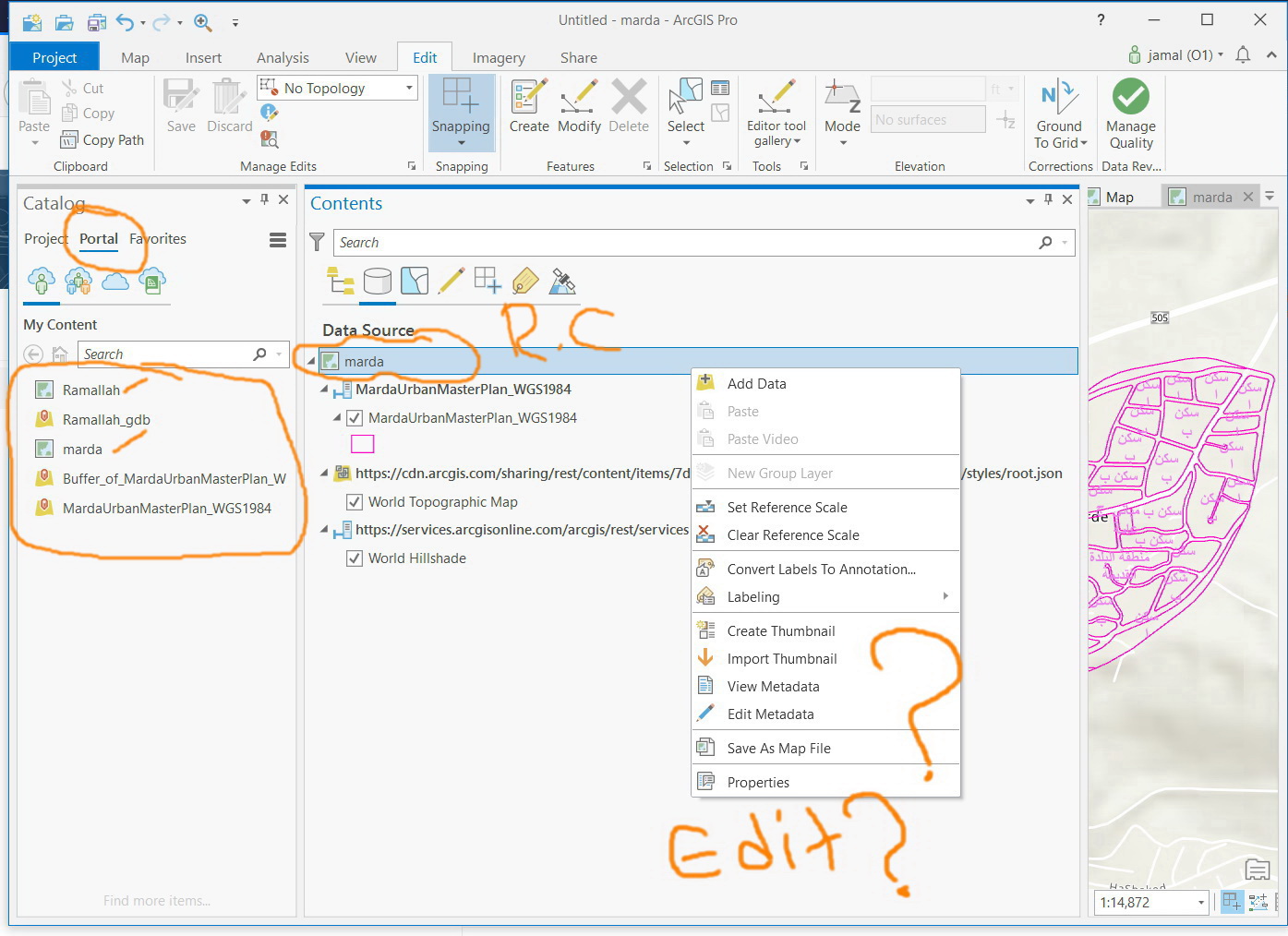The width and height of the screenshot is (1288, 936).
Task: Uncheck World Hillshade layer
Action: click(x=354, y=558)
